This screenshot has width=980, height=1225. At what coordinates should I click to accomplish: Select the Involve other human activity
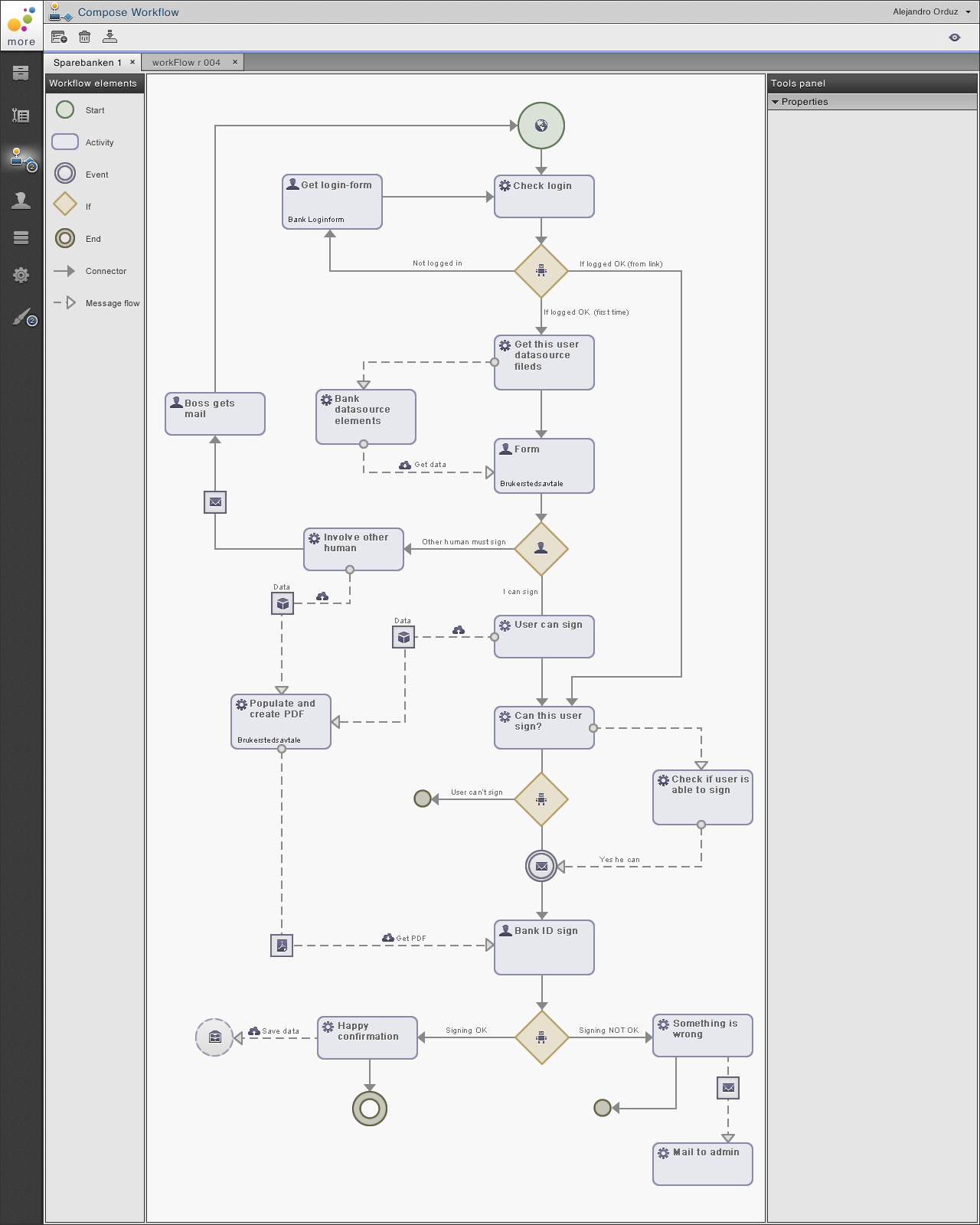tap(354, 550)
